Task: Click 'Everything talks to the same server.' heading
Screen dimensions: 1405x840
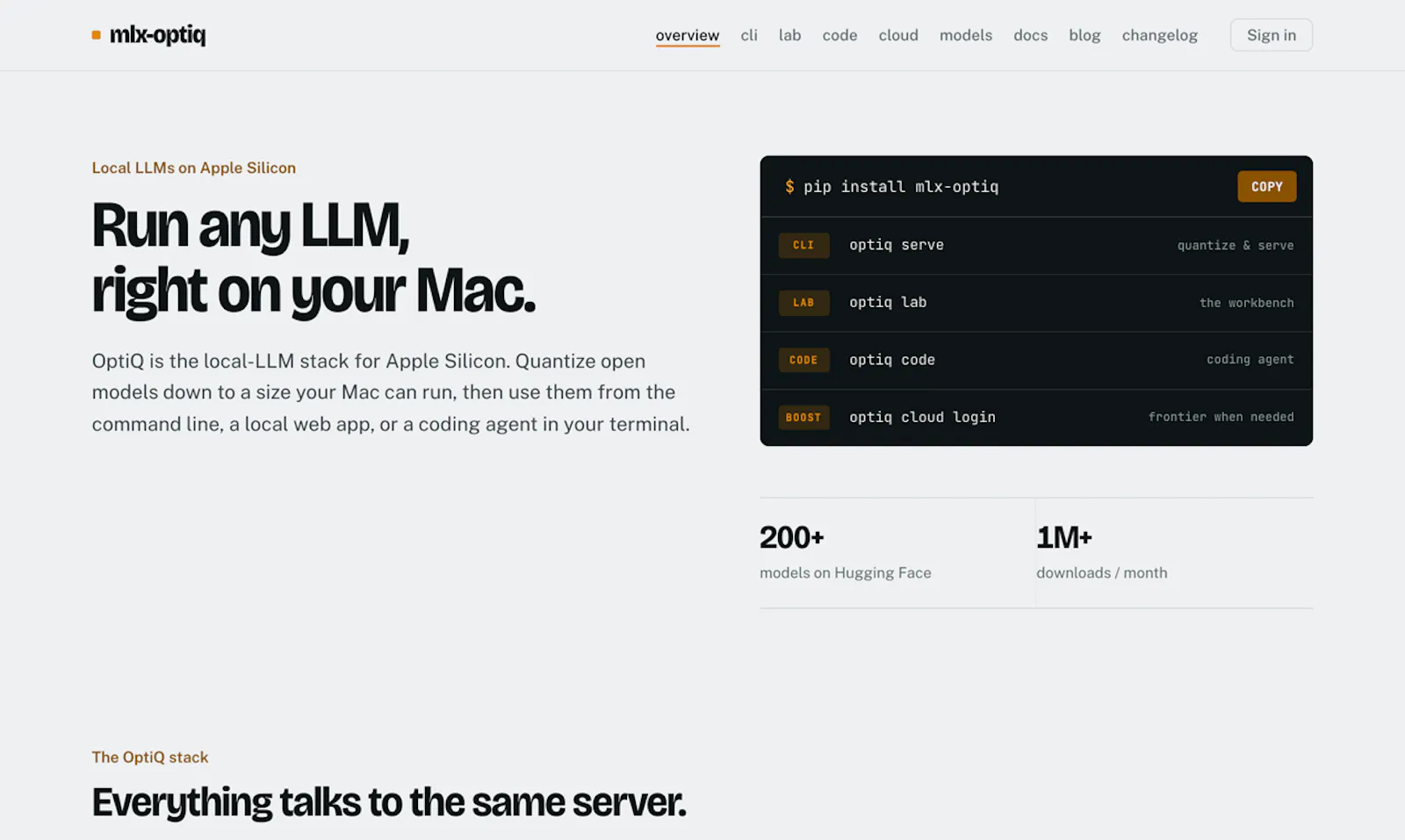Action: pyautogui.click(x=389, y=802)
